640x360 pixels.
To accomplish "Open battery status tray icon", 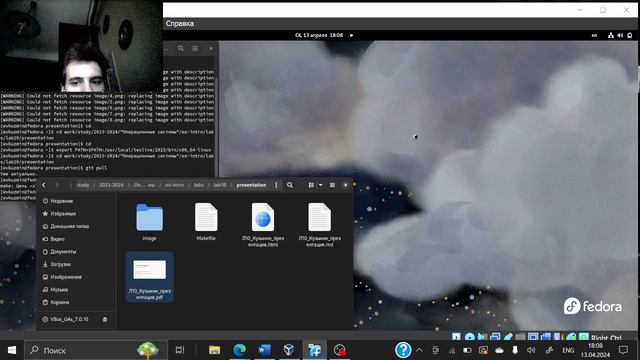I will tap(467, 350).
